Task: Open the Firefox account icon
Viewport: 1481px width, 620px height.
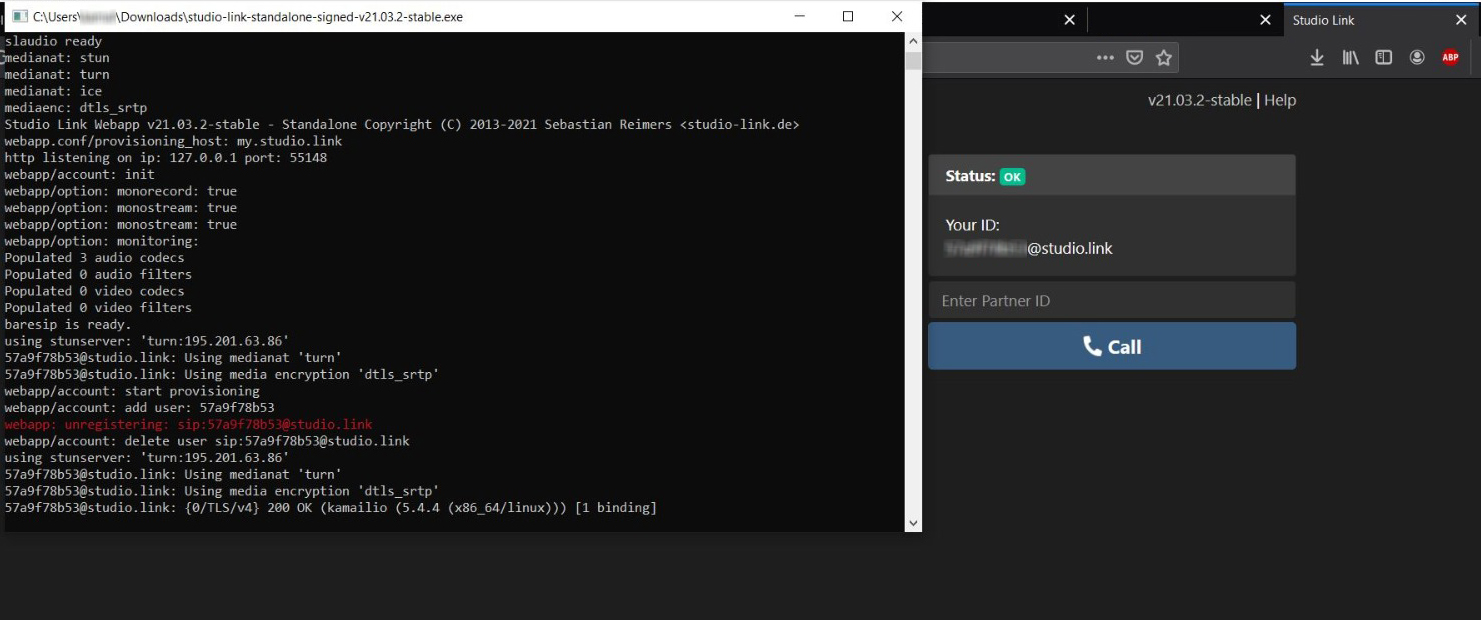Action: tap(1417, 58)
